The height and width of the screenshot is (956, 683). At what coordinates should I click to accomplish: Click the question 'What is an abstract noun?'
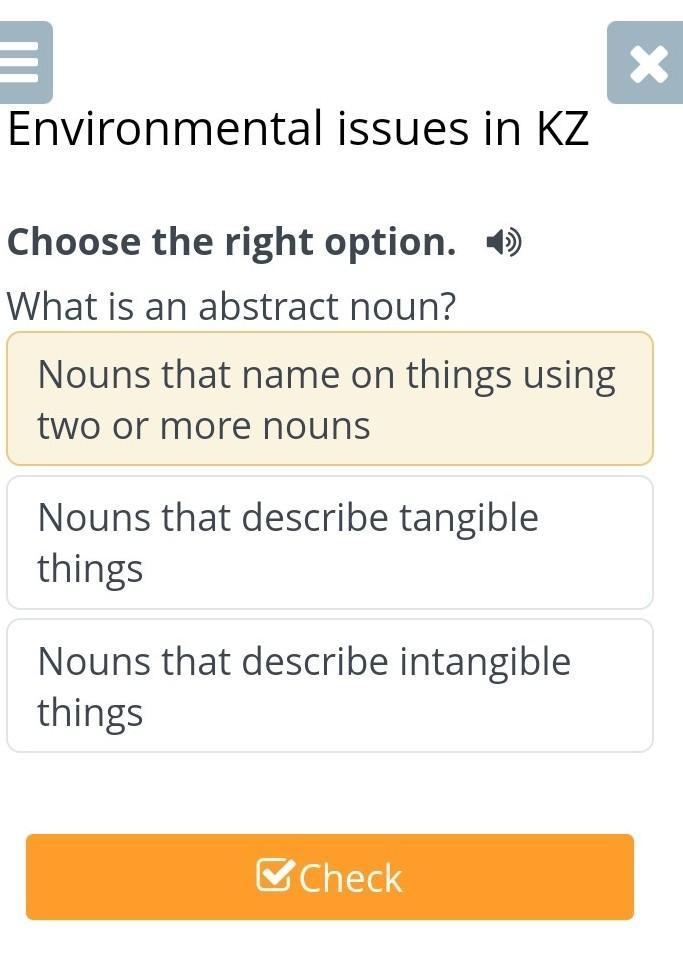click(x=231, y=306)
